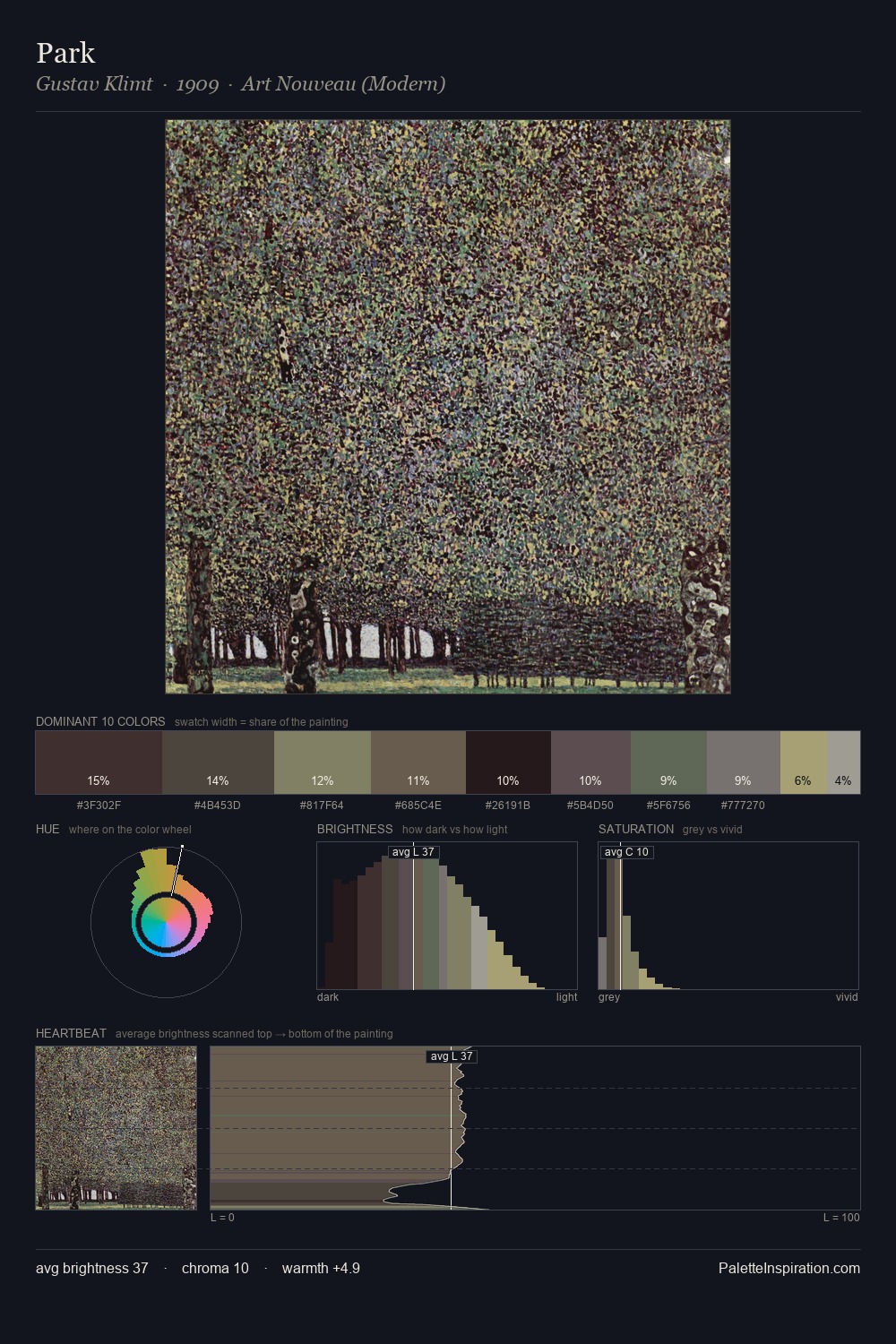The image size is (896, 1344).
Task: Click hex label #4B453D
Action: pyautogui.click(x=218, y=805)
